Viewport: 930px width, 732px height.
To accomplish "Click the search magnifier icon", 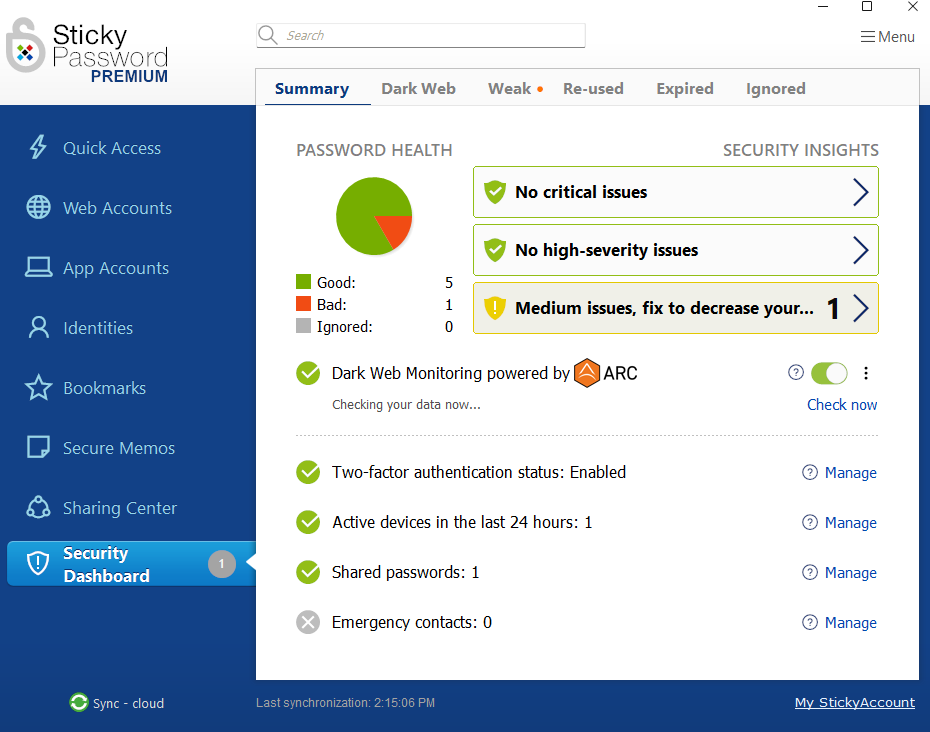I will (268, 35).
